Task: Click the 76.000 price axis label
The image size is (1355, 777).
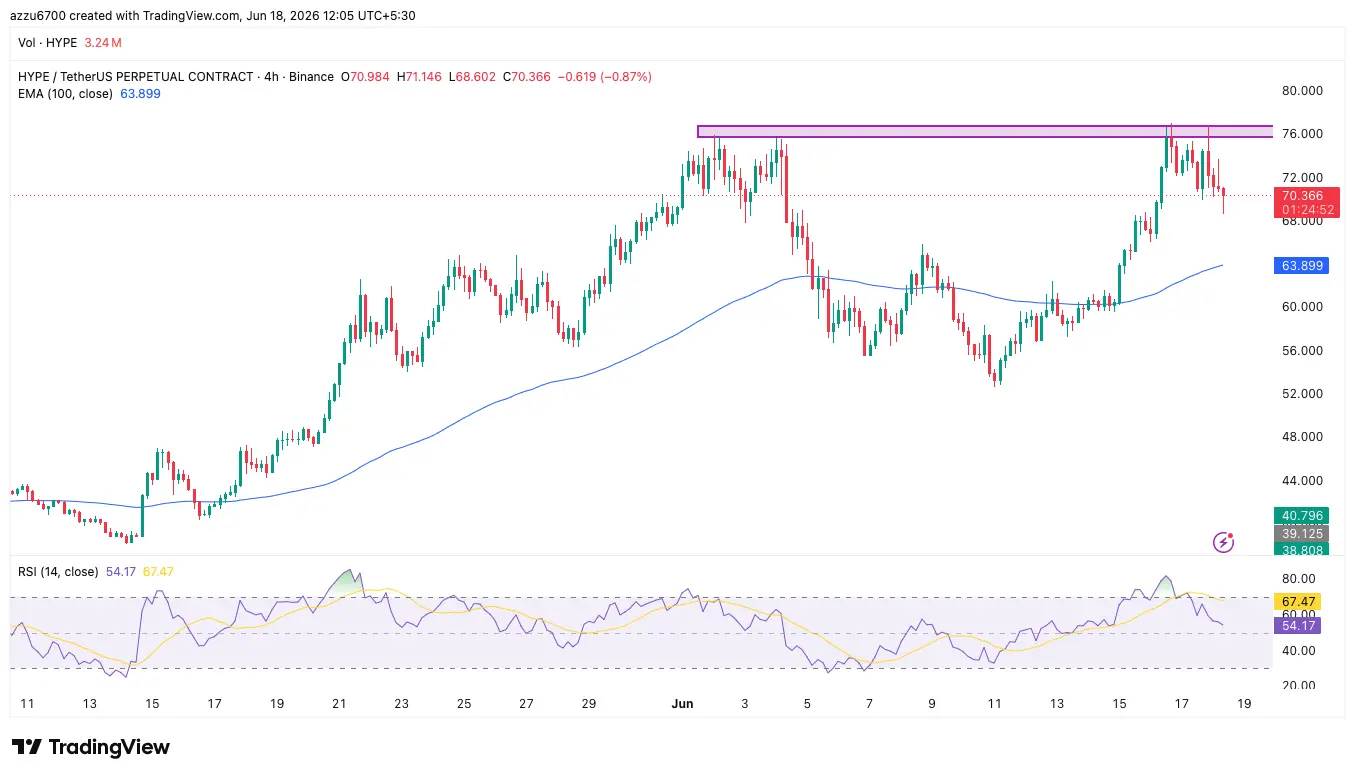Action: tap(1302, 134)
